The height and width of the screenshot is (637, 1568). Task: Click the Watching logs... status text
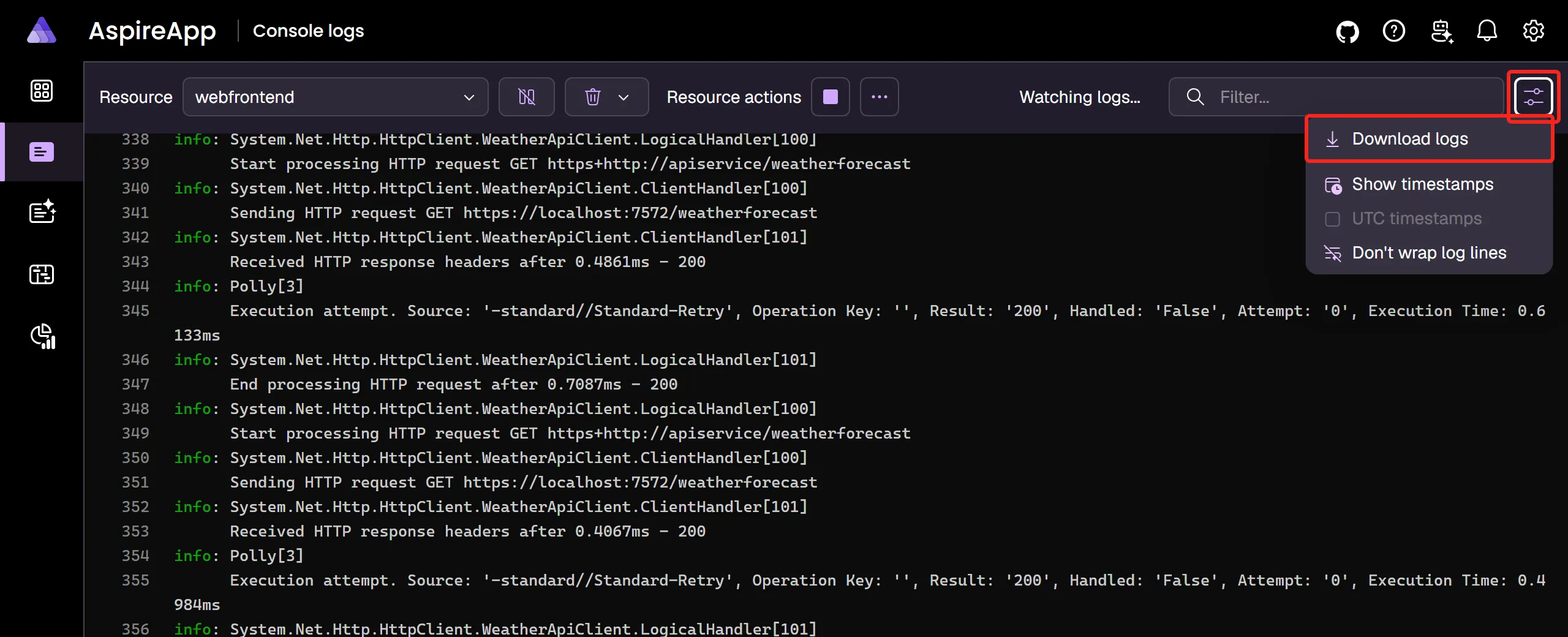1079,97
